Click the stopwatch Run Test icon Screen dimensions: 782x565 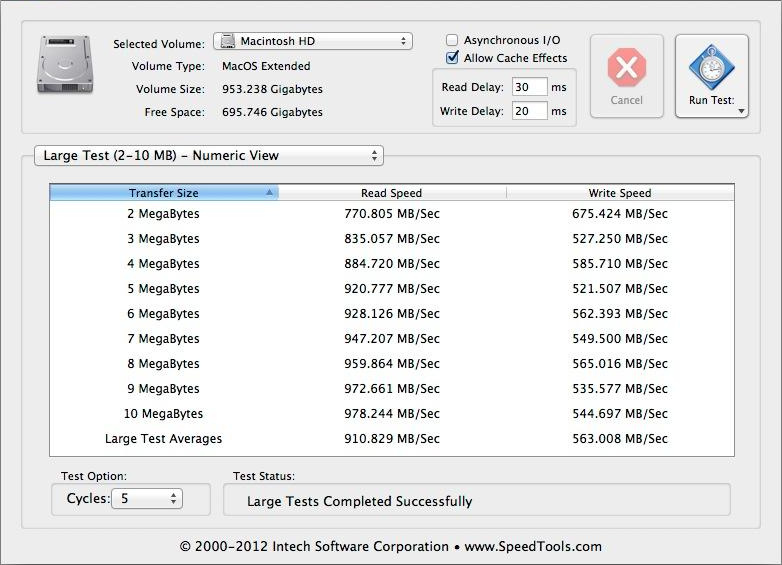tap(712, 67)
